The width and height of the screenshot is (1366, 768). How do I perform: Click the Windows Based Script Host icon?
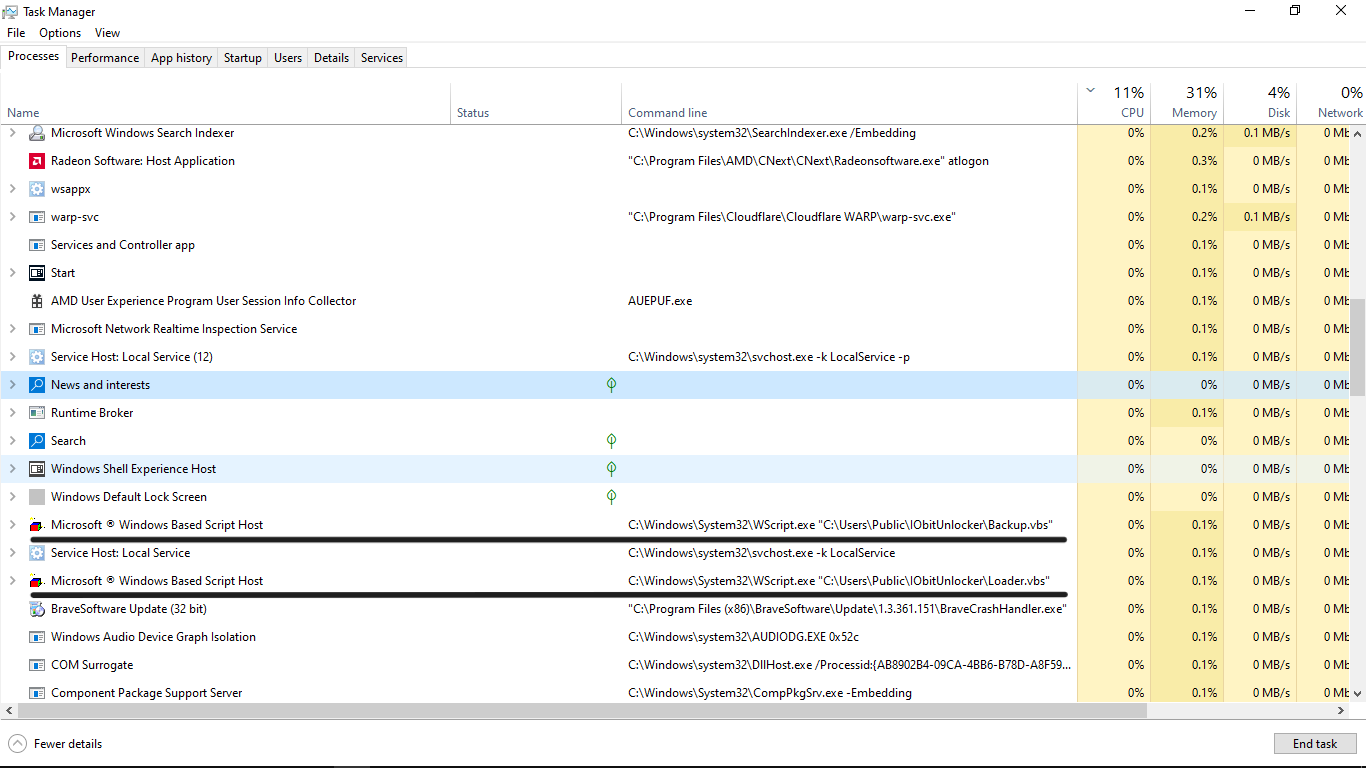[37, 524]
